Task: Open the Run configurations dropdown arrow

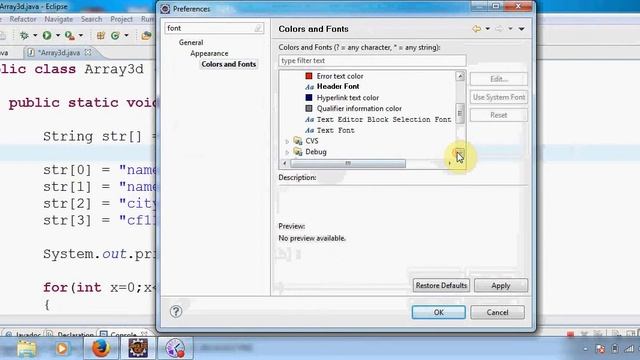Action: click(x=58, y=36)
